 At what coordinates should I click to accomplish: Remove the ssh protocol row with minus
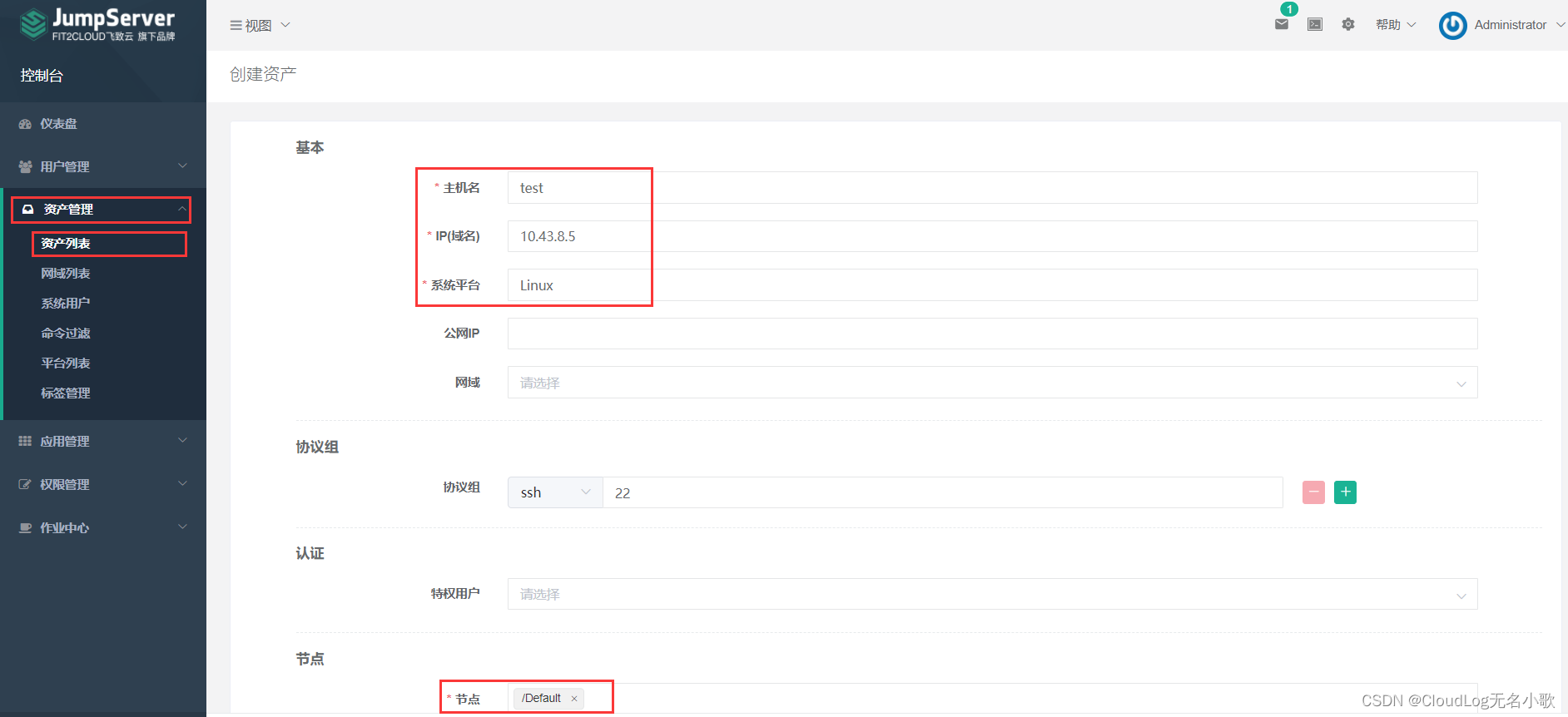coord(1313,492)
